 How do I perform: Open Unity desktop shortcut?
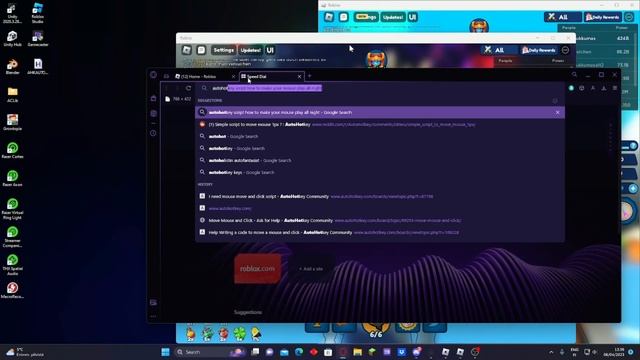click(12, 13)
